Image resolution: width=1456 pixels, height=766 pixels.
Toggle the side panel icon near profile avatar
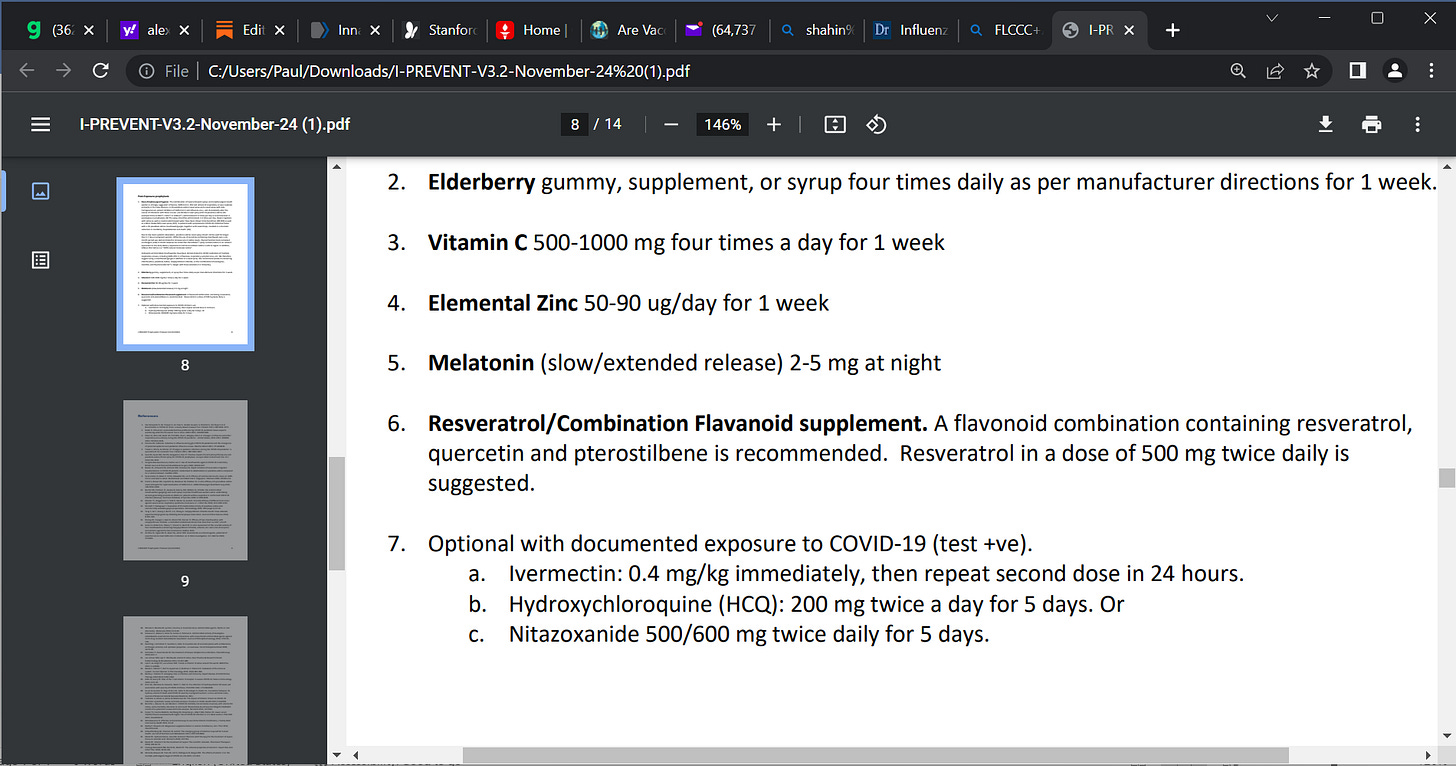click(x=1356, y=71)
